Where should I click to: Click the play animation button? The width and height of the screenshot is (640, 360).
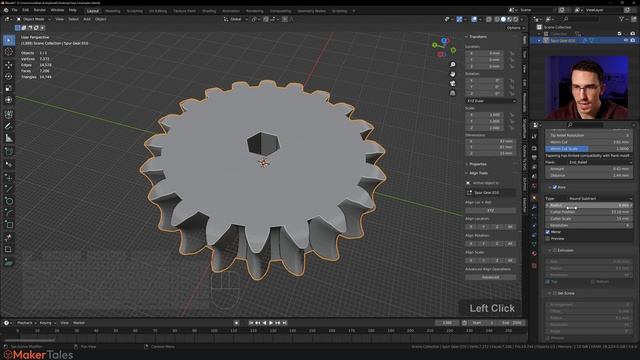(x=271, y=323)
